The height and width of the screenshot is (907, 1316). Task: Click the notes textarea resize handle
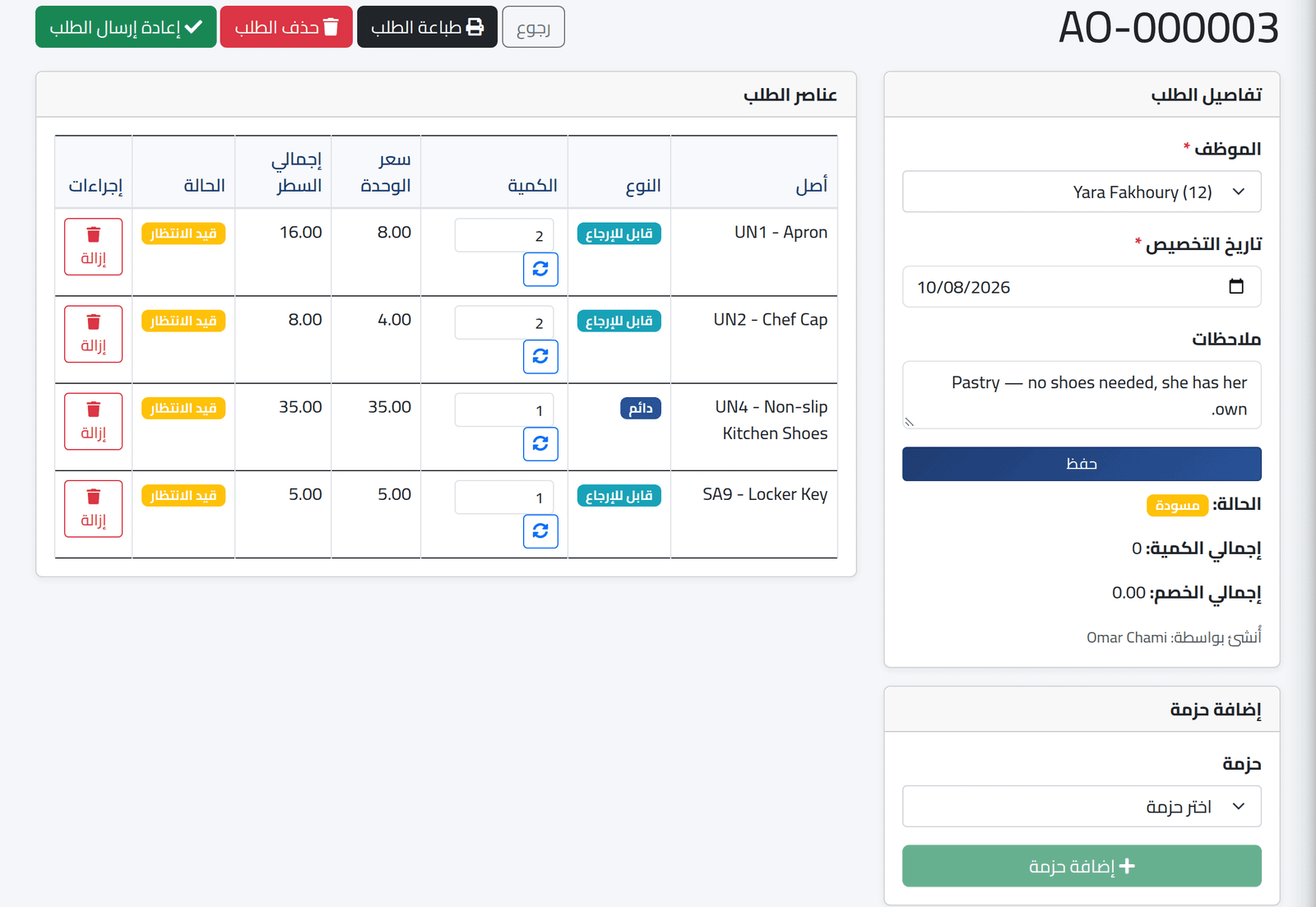click(x=910, y=422)
